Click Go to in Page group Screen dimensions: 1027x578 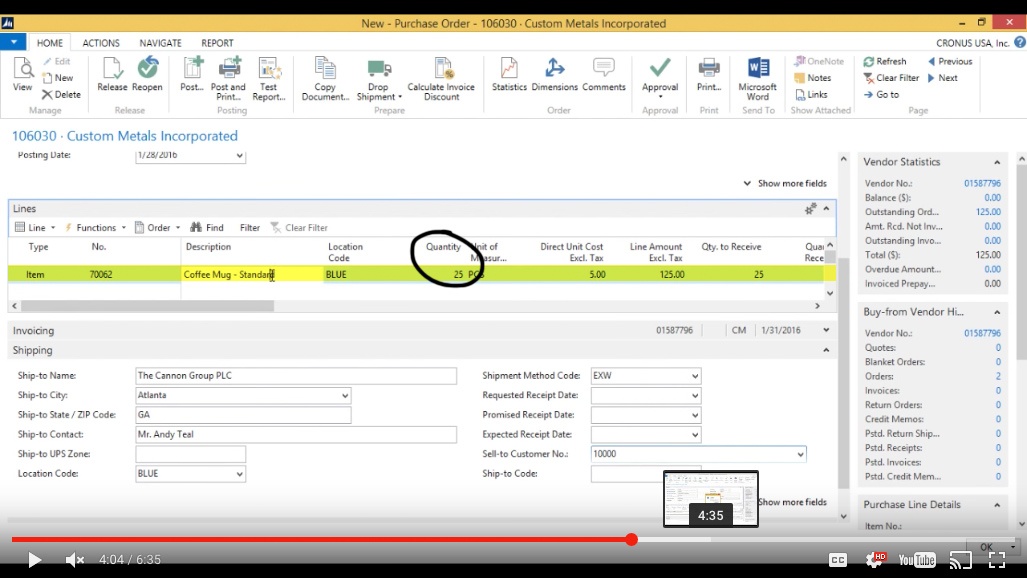pos(881,94)
